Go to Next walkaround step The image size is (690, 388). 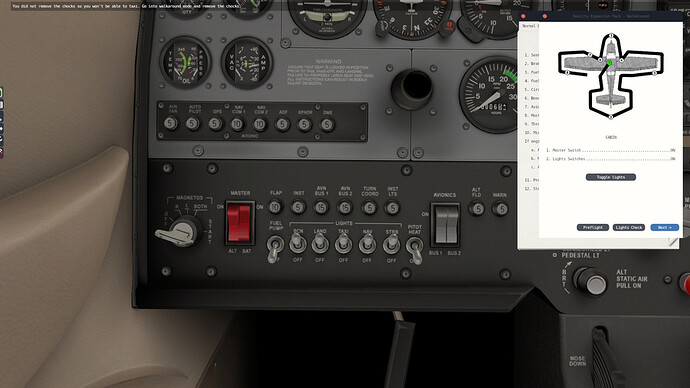[x=664, y=227]
